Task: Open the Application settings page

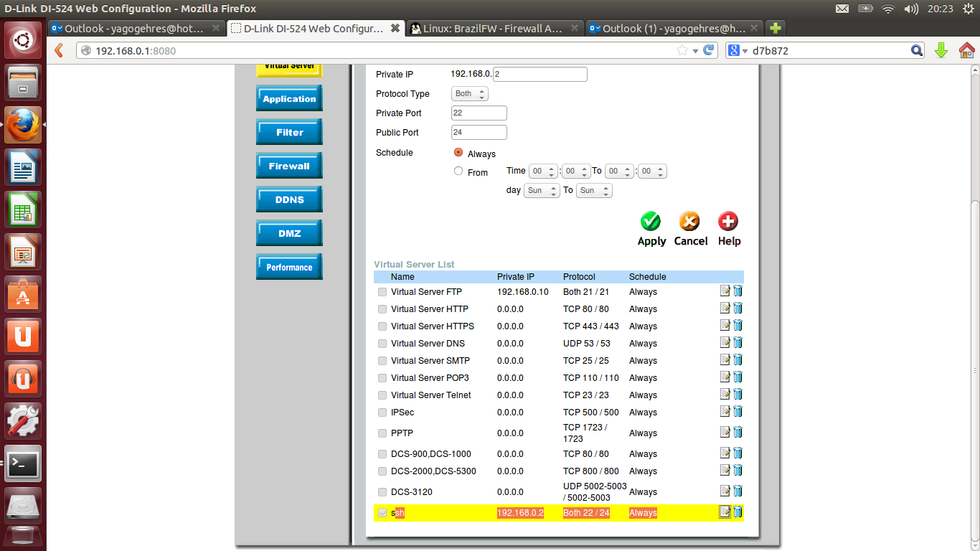Action: 289,99
